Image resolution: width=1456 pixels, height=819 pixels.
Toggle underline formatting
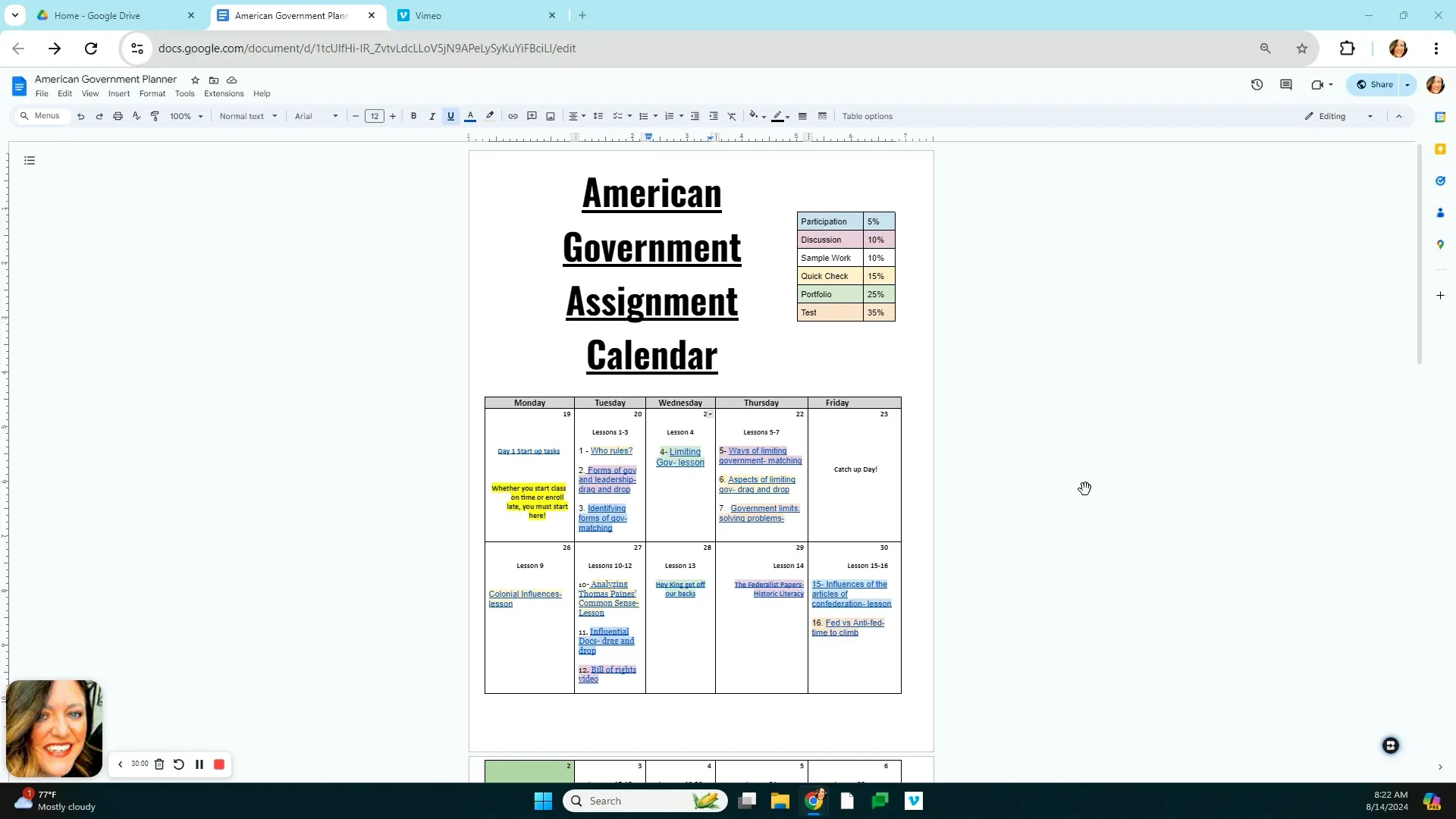point(450,116)
